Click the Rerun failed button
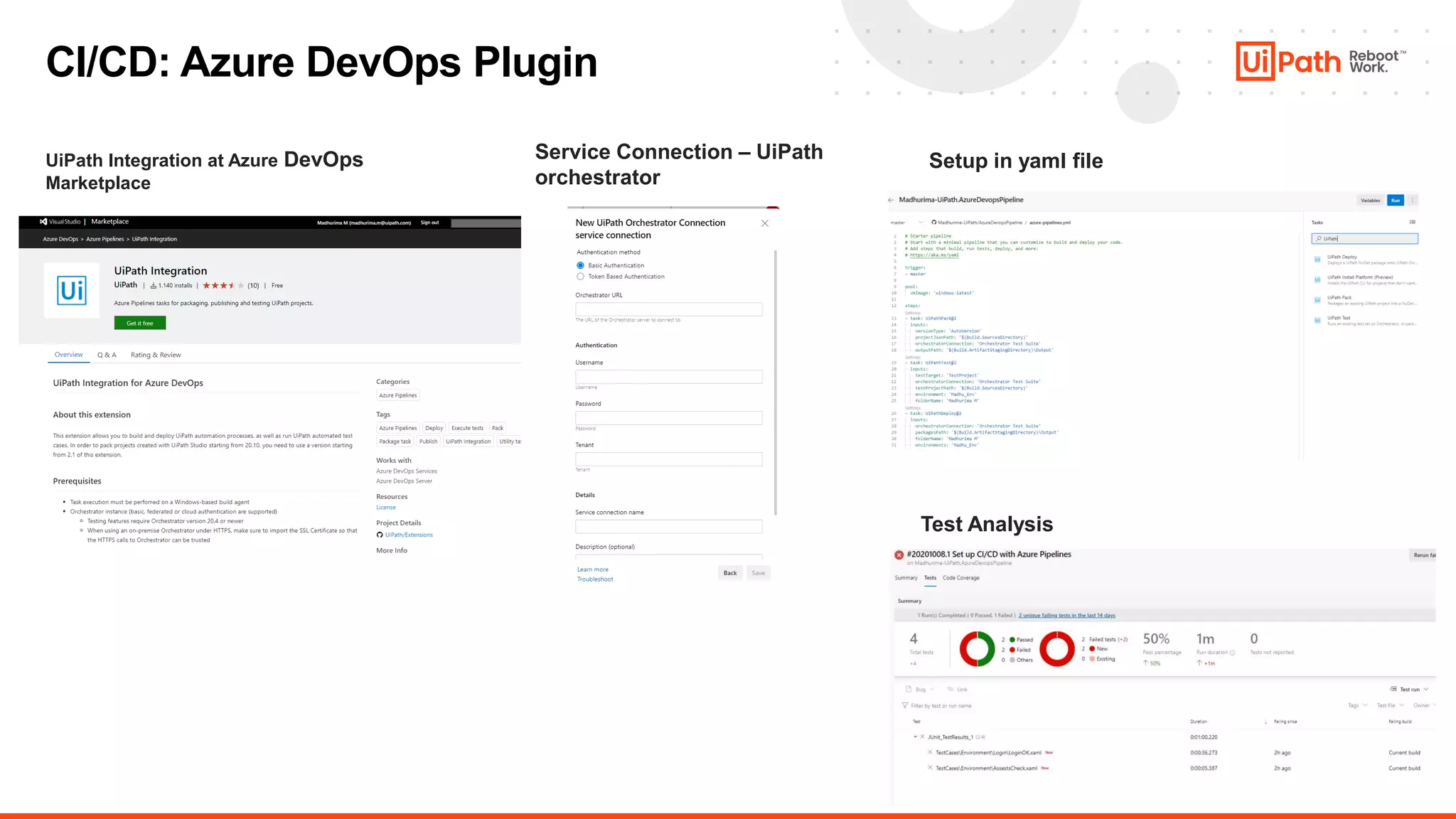This screenshot has height=819, width=1456. tap(1423, 555)
